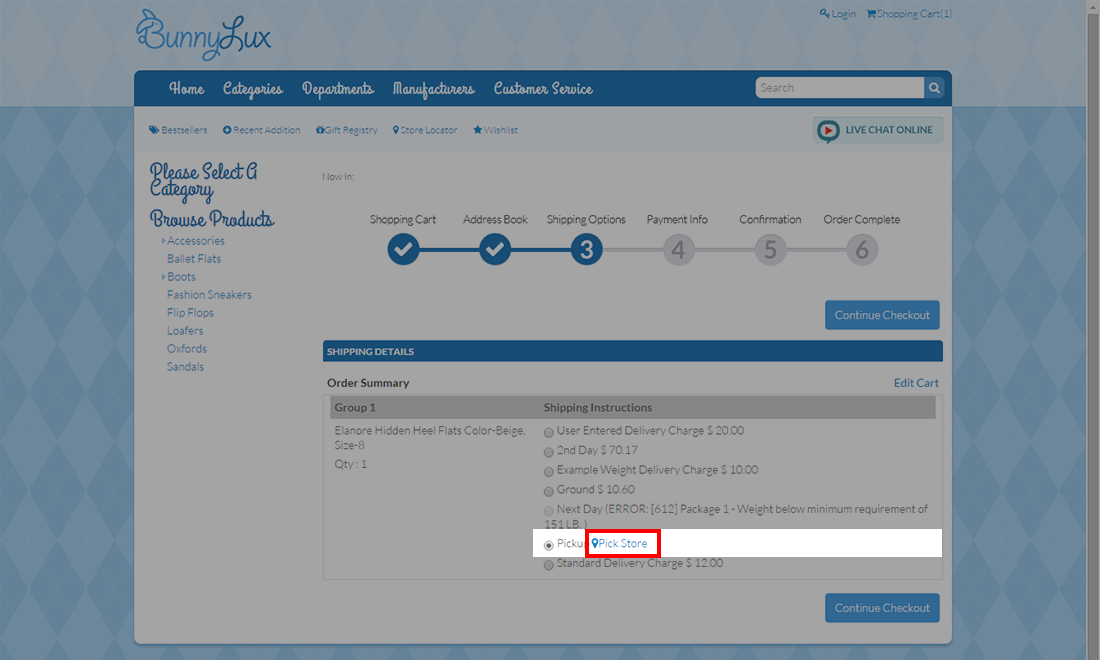Open the Bestsellers link

[x=178, y=130]
